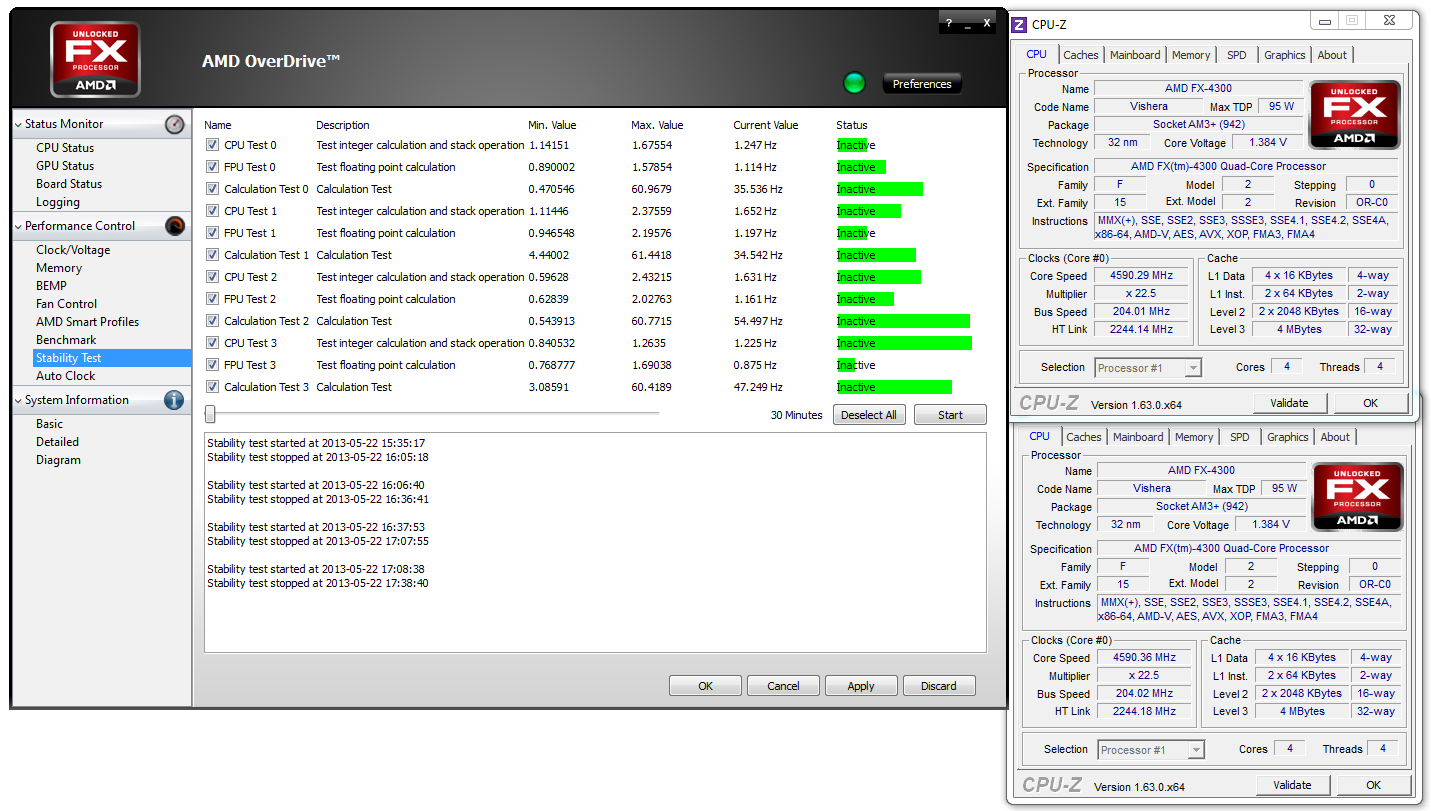Viewport: 1431px width, 811px height.
Task: Uncheck the Calculation Test 3 checkbox
Action: click(x=212, y=387)
